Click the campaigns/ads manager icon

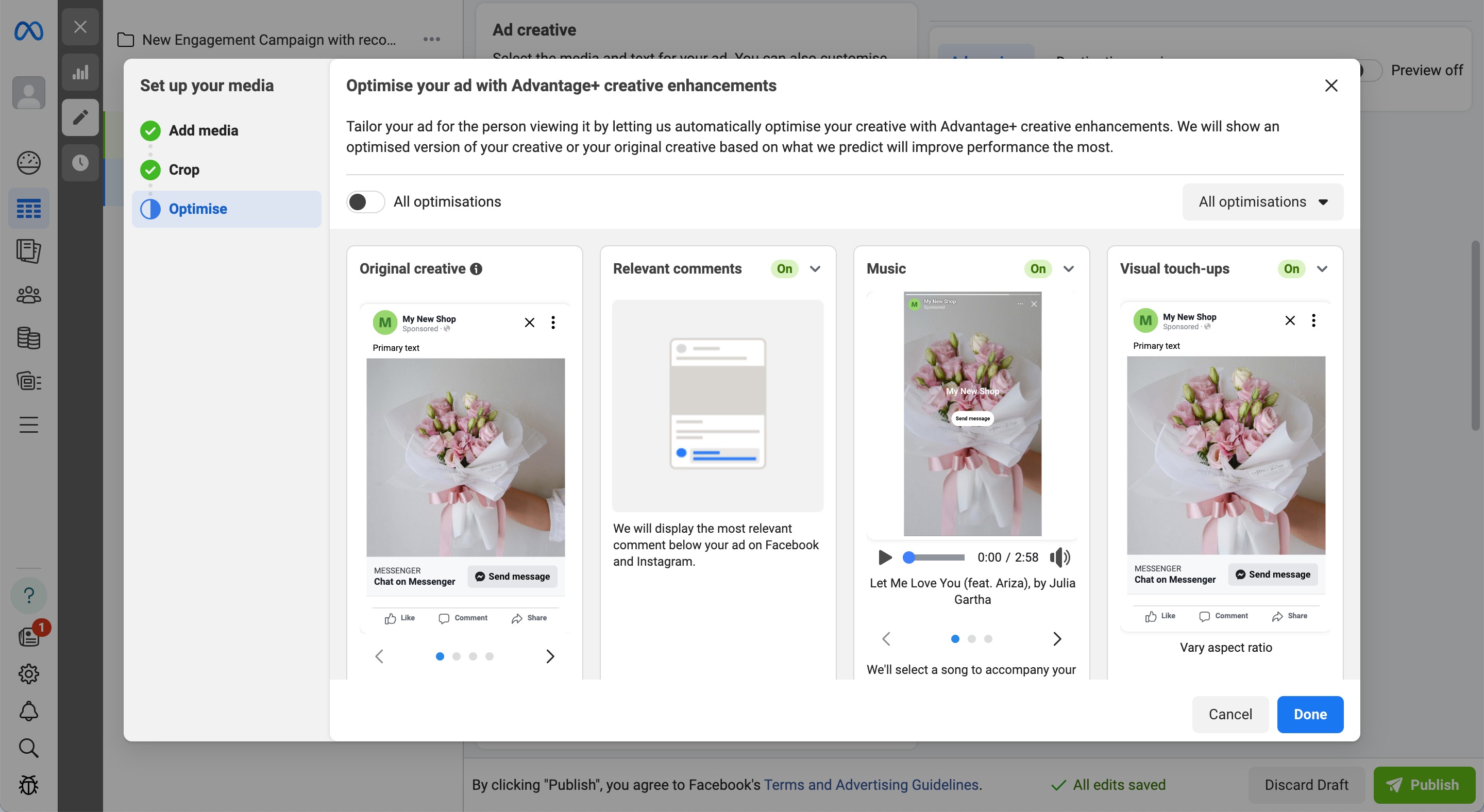click(x=28, y=207)
